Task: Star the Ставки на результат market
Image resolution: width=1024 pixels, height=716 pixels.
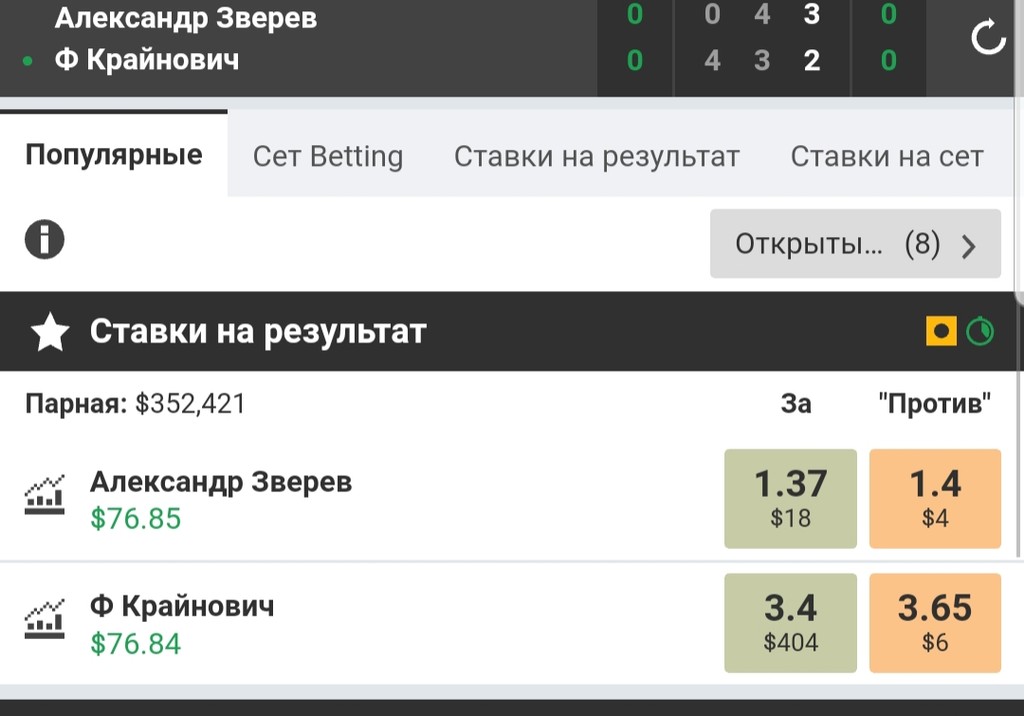Action: tap(50, 332)
